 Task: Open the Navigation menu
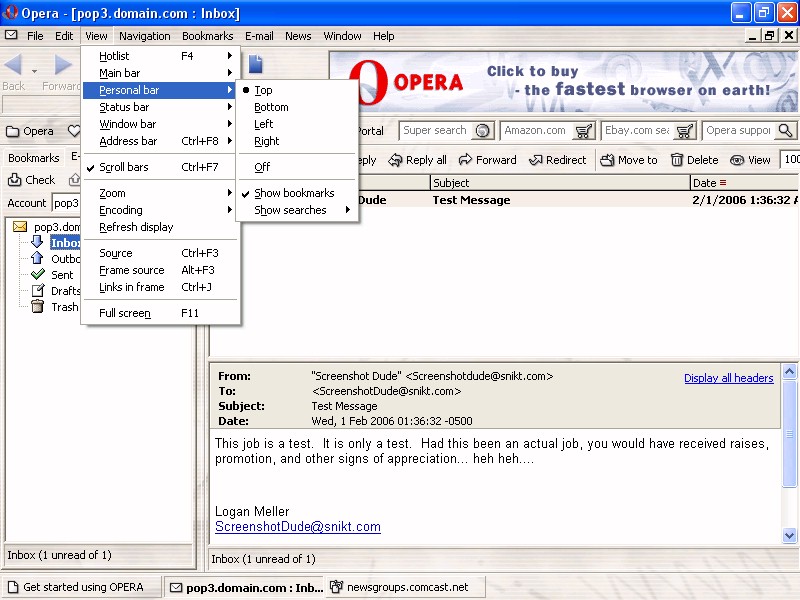144,36
